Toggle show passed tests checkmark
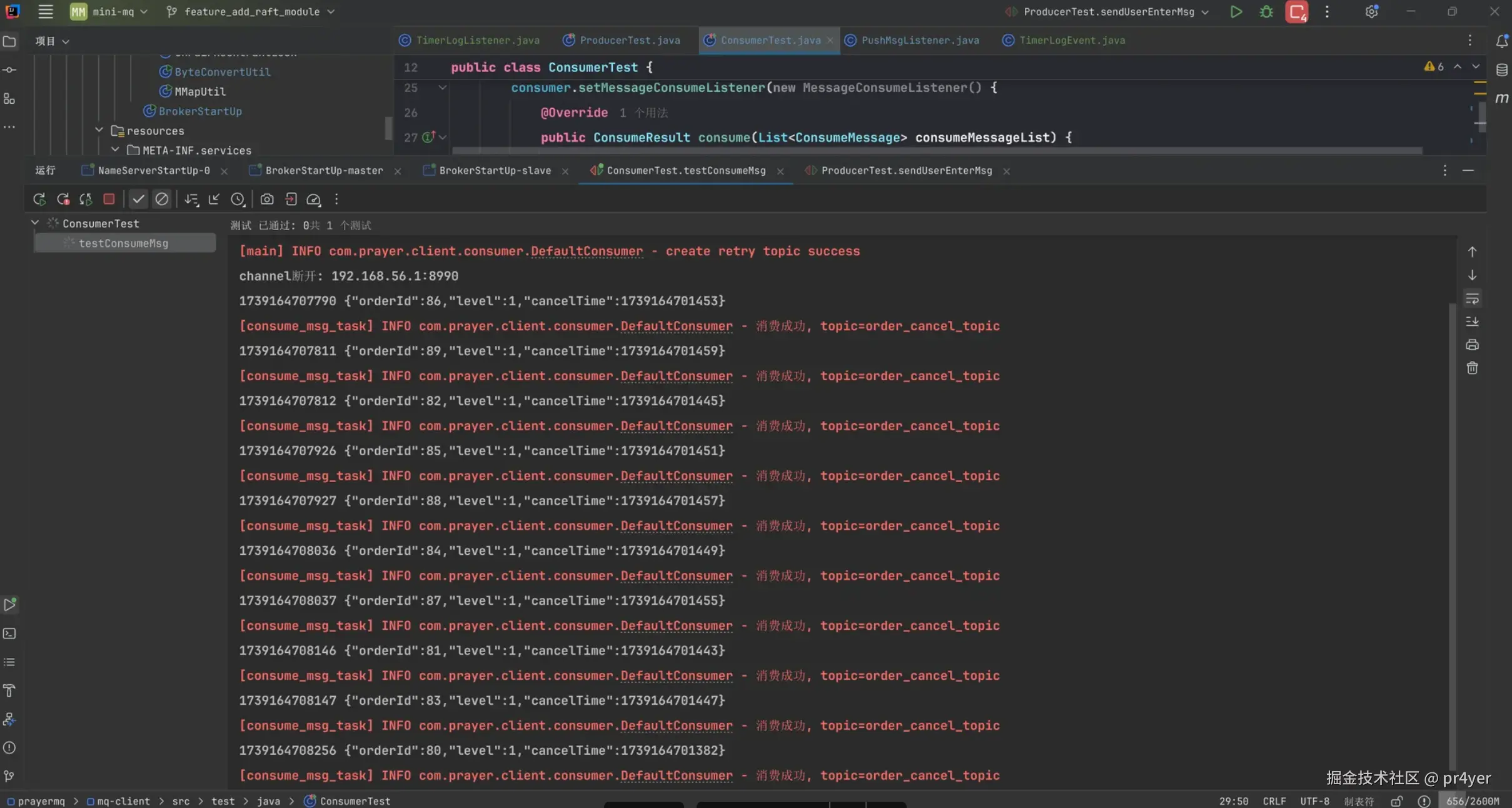This screenshot has height=808, width=1512. point(138,199)
